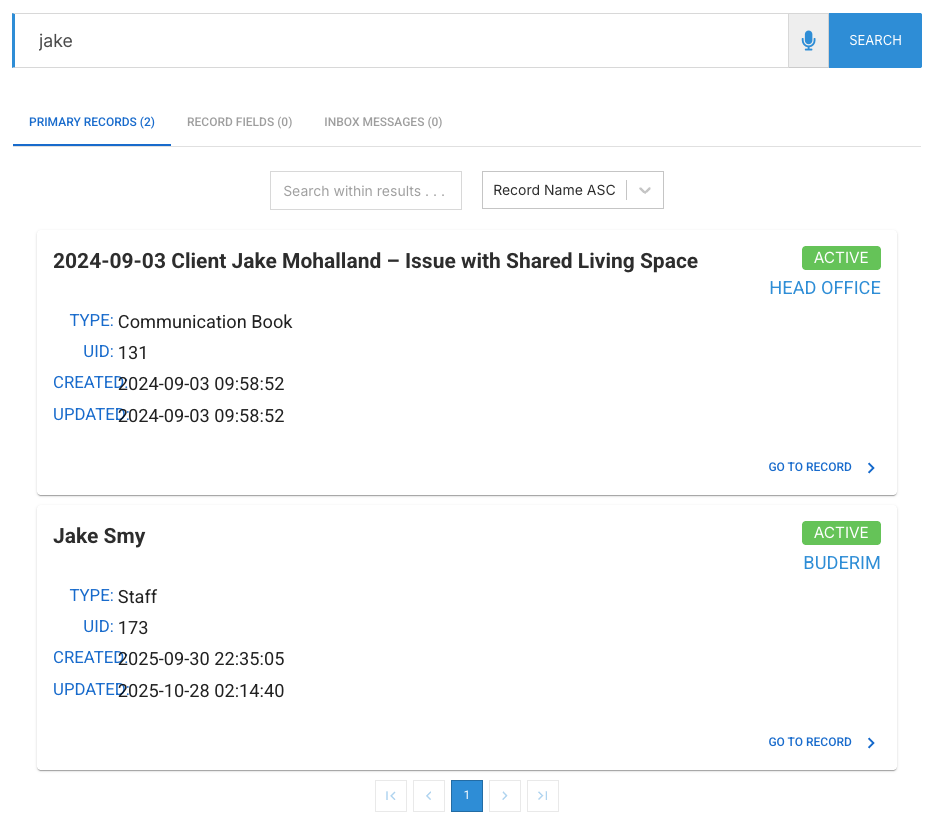The image size is (934, 821).
Task: Switch to the Primary Records (2) tab
Action: [92, 122]
